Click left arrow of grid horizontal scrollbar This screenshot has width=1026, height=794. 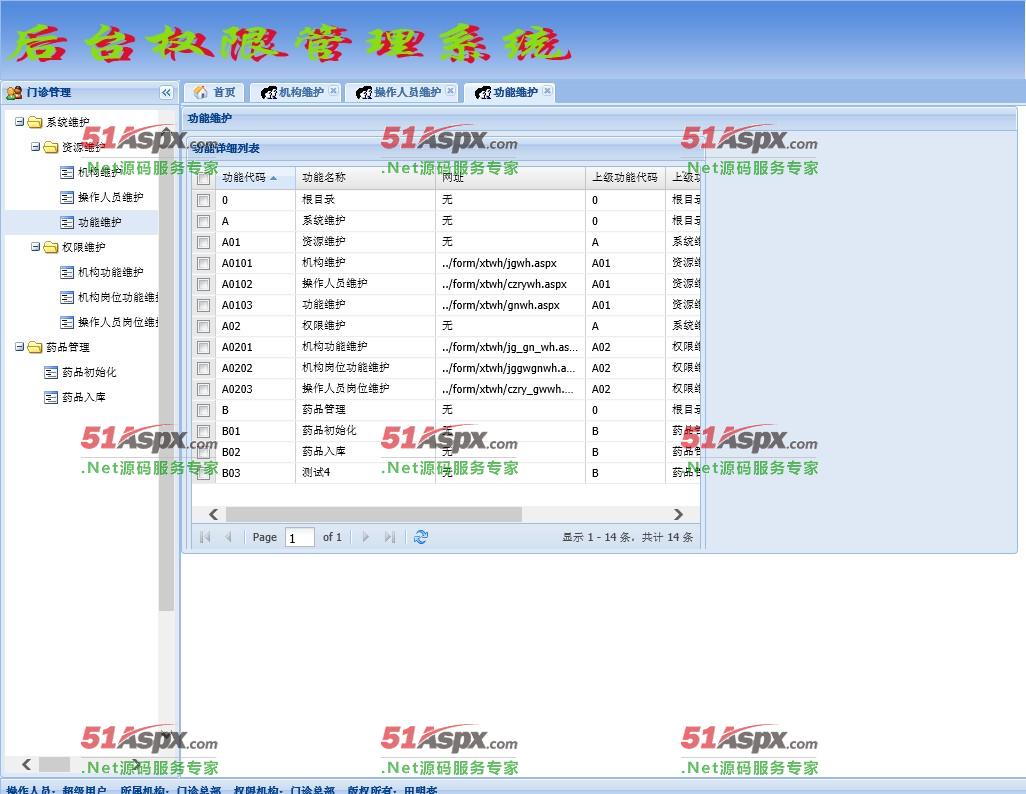tap(213, 514)
